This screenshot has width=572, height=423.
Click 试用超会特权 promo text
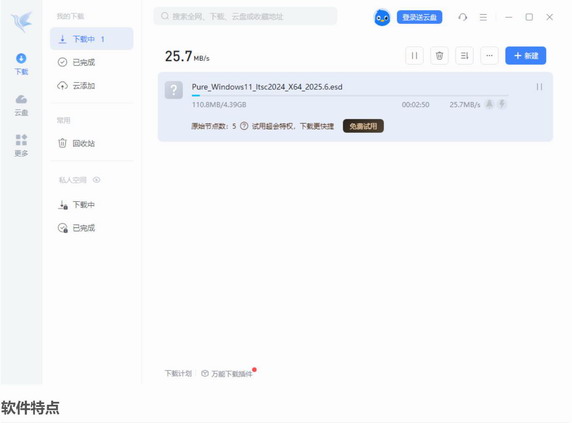(293, 126)
